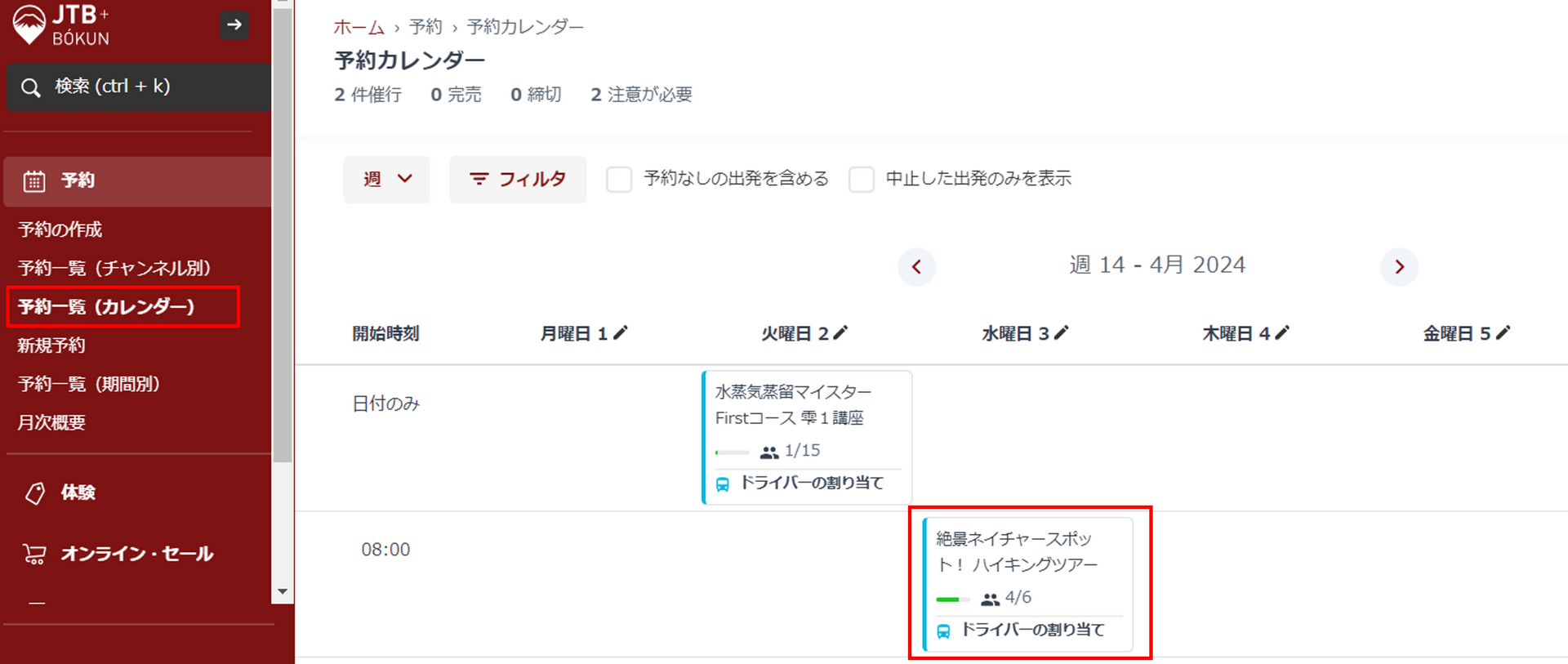1568x664 pixels.
Task: Click the pencil icon beside 木曜日 4
Action: 1282,332
